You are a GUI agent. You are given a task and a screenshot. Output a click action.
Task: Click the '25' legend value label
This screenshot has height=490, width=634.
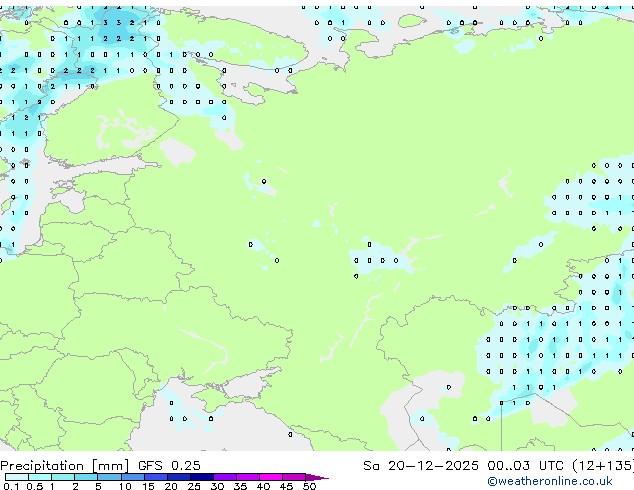pos(194,486)
